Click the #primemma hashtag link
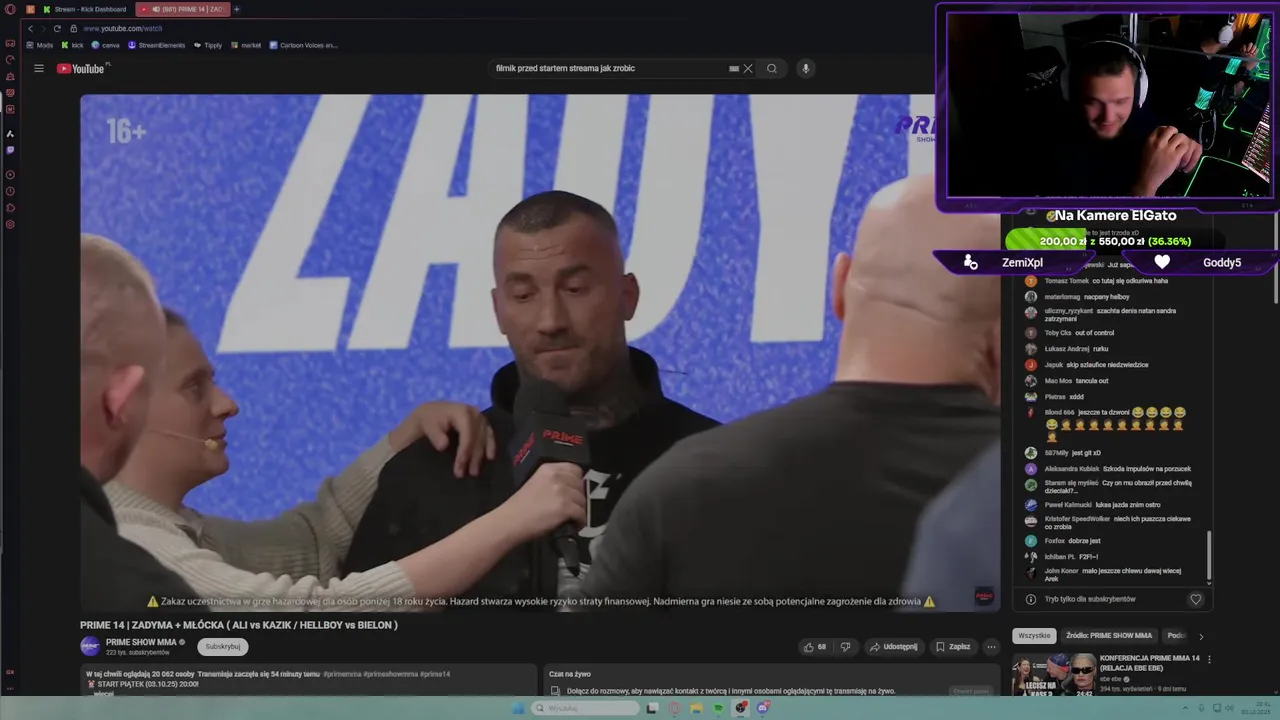The width and height of the screenshot is (1280, 720). pyautogui.click(x=342, y=674)
